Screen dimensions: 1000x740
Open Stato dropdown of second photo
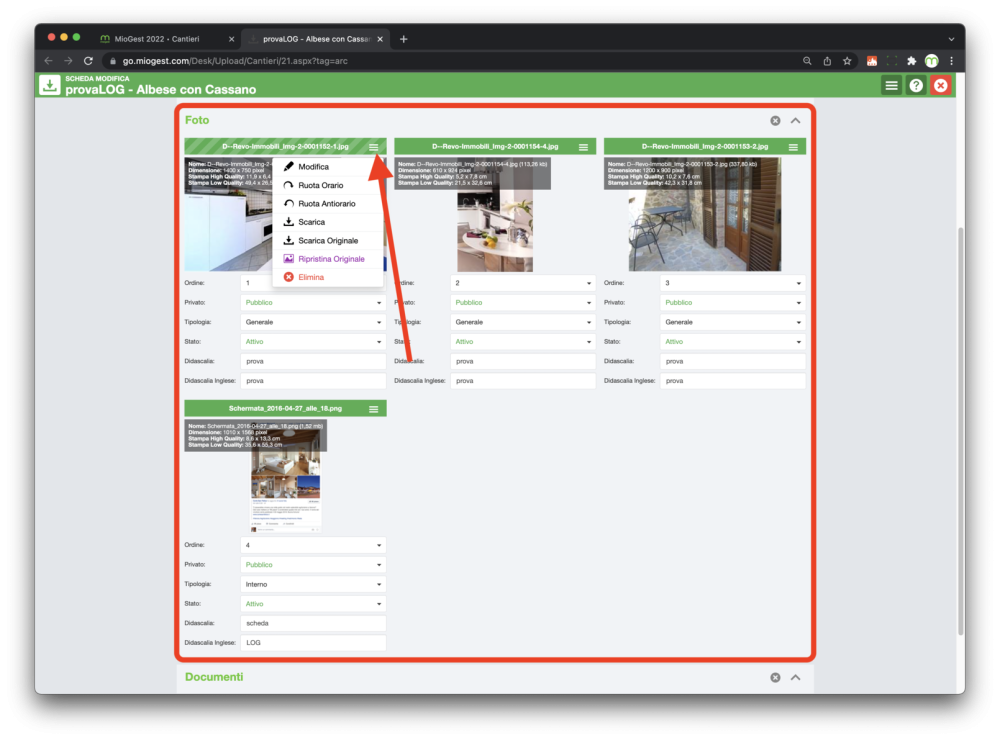point(522,342)
